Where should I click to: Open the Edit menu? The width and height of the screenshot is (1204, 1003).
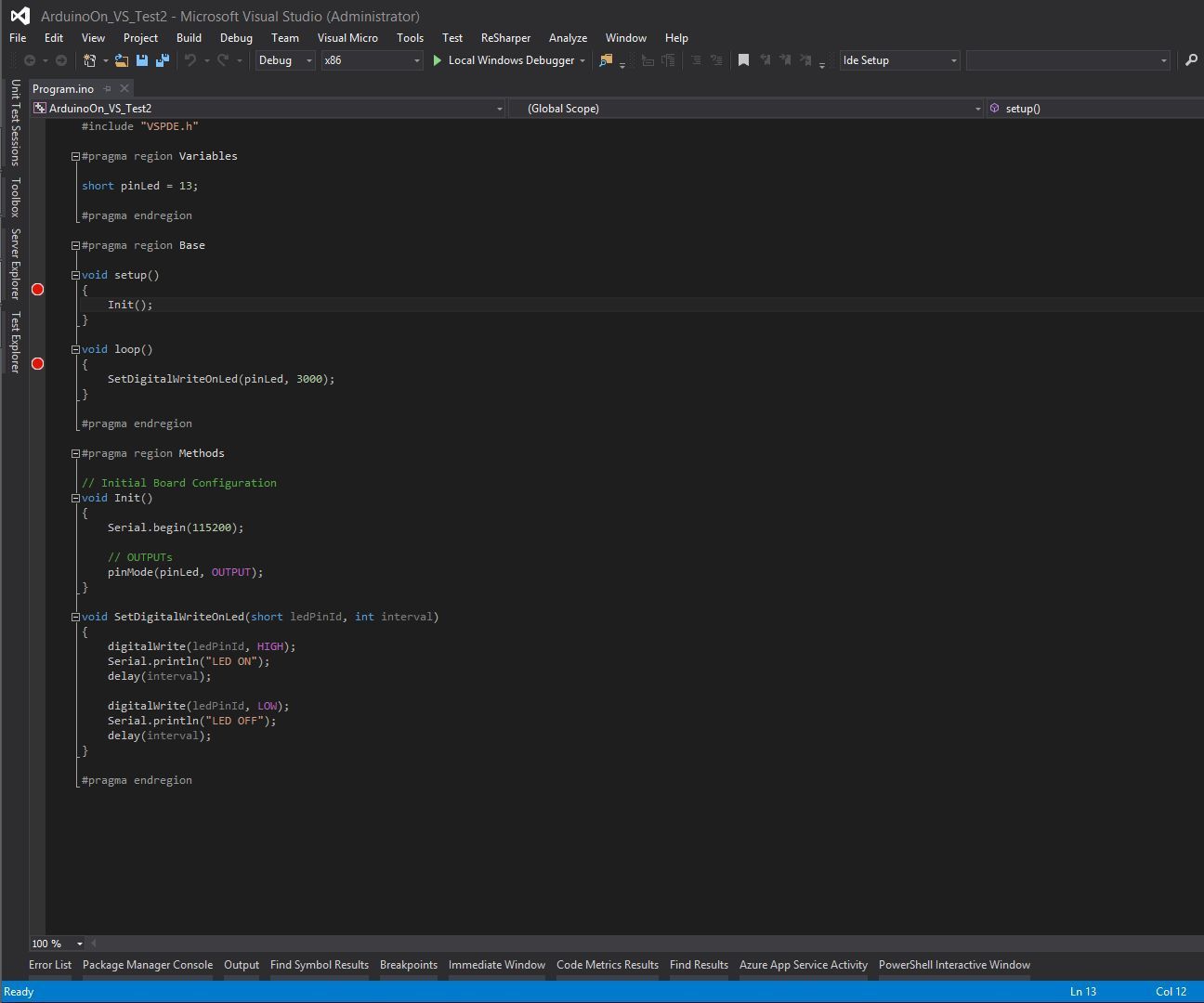(54, 38)
